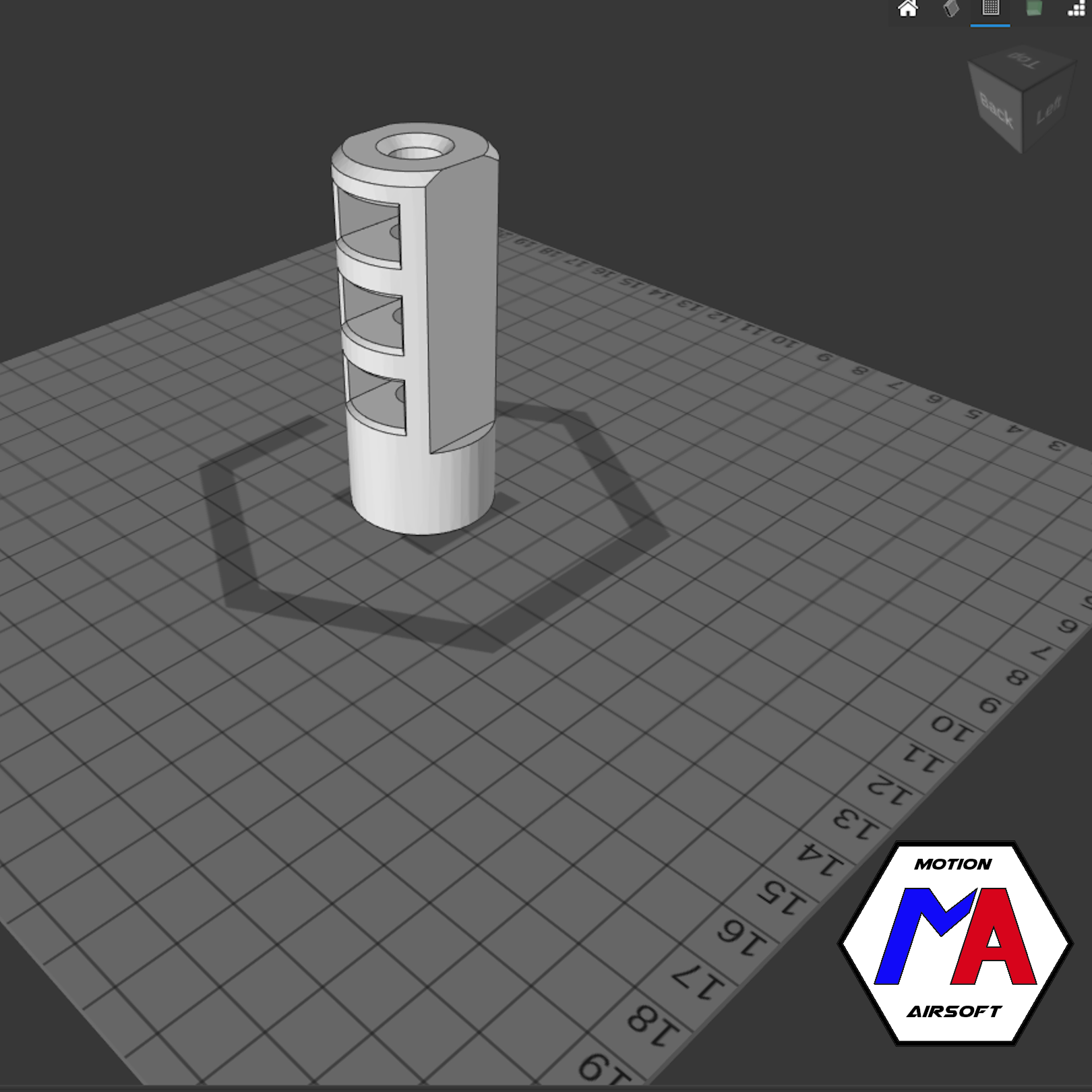
Task: Click the Home view icon
Action: point(908,8)
